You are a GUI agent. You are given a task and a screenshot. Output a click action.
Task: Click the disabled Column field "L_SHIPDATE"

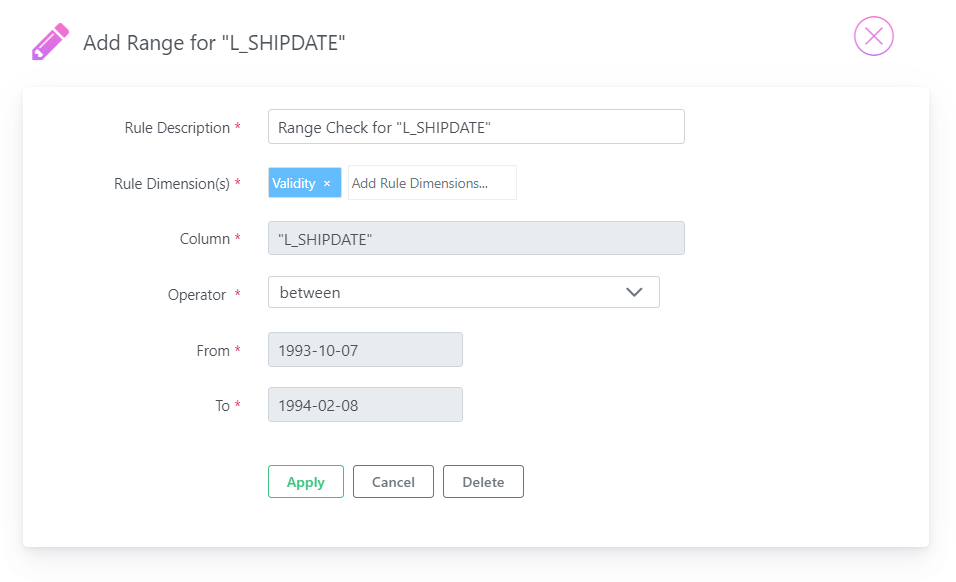click(x=476, y=238)
